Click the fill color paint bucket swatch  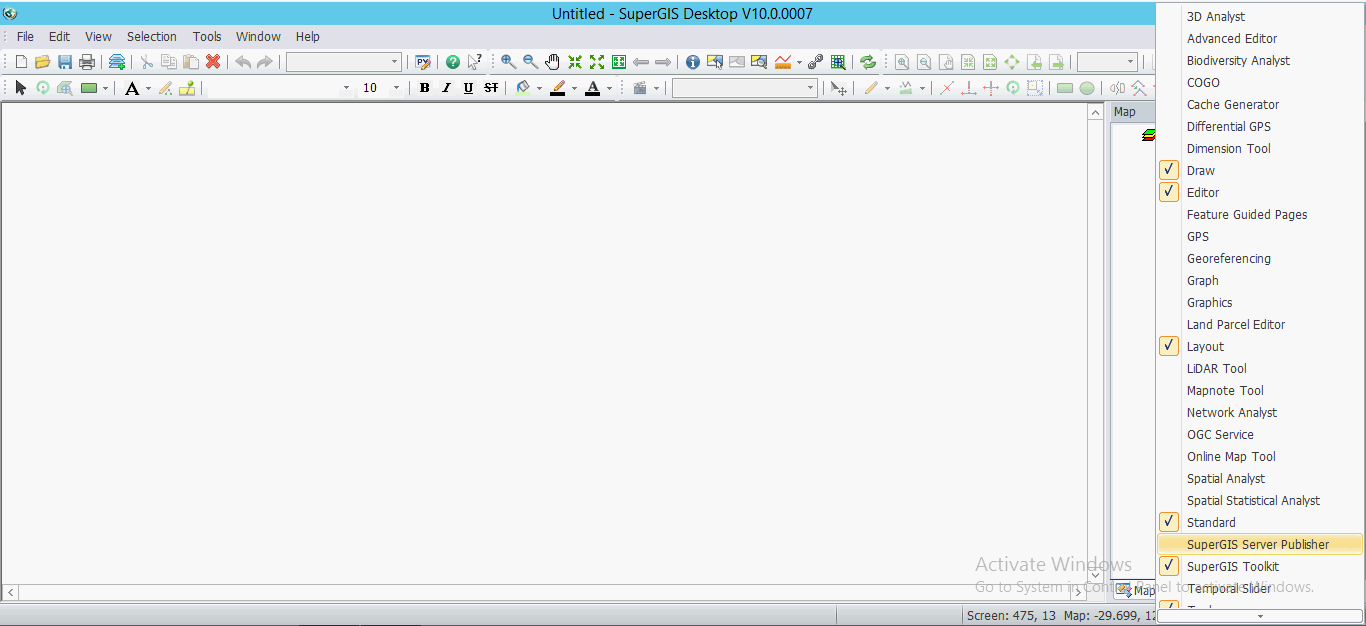[x=523, y=88]
